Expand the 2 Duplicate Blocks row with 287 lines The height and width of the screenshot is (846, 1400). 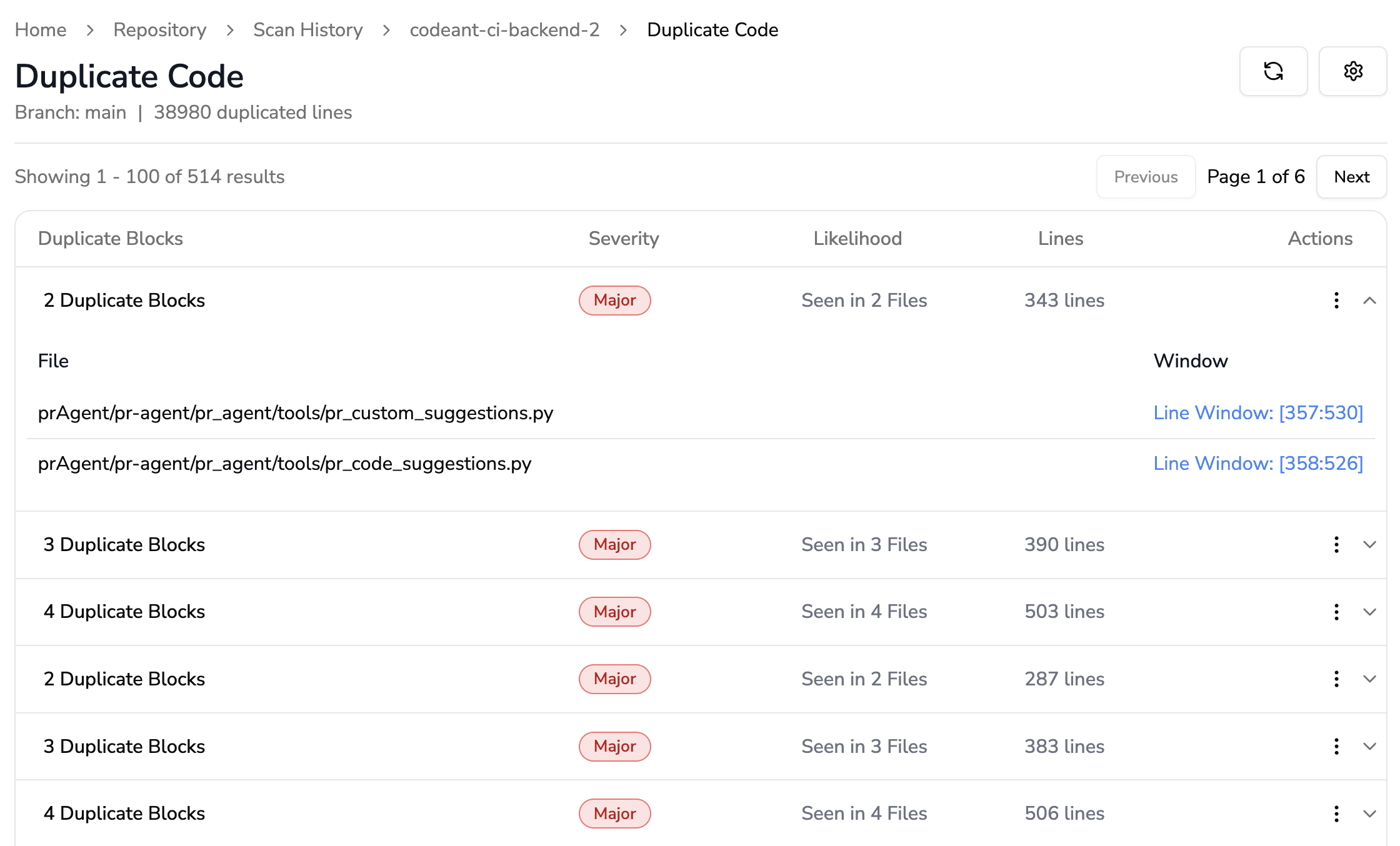(1370, 679)
